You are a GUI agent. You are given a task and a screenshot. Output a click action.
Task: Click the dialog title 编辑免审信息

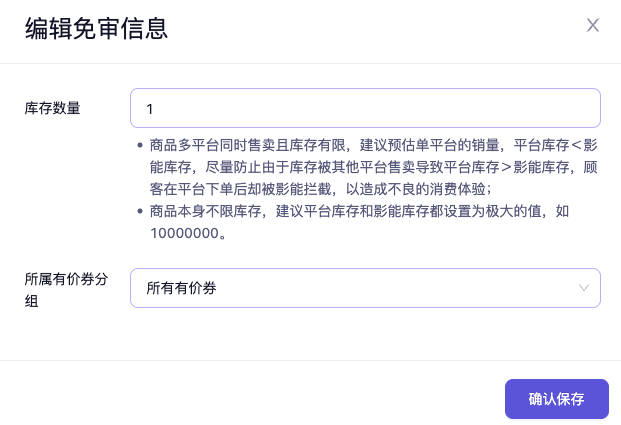coord(96,28)
